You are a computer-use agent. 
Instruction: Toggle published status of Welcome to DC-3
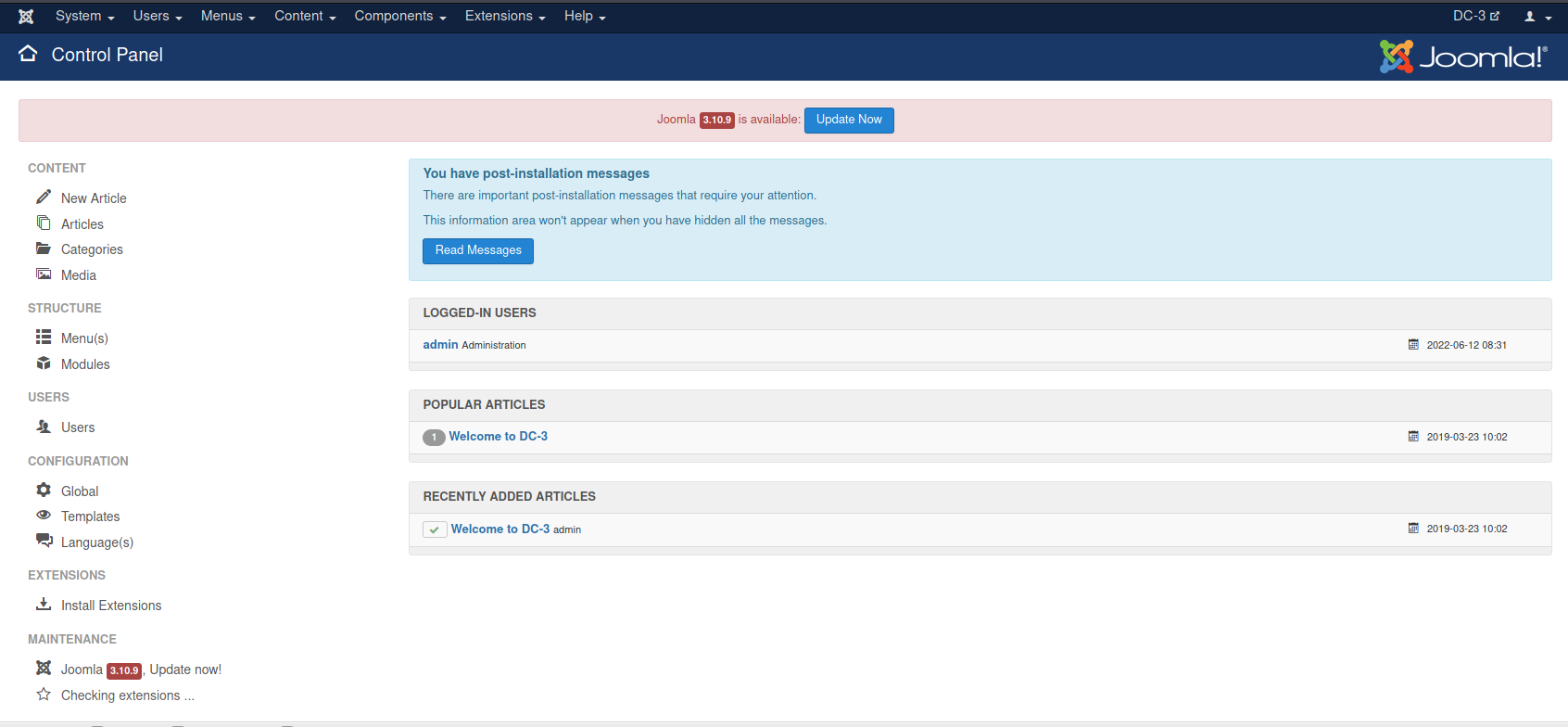435,529
